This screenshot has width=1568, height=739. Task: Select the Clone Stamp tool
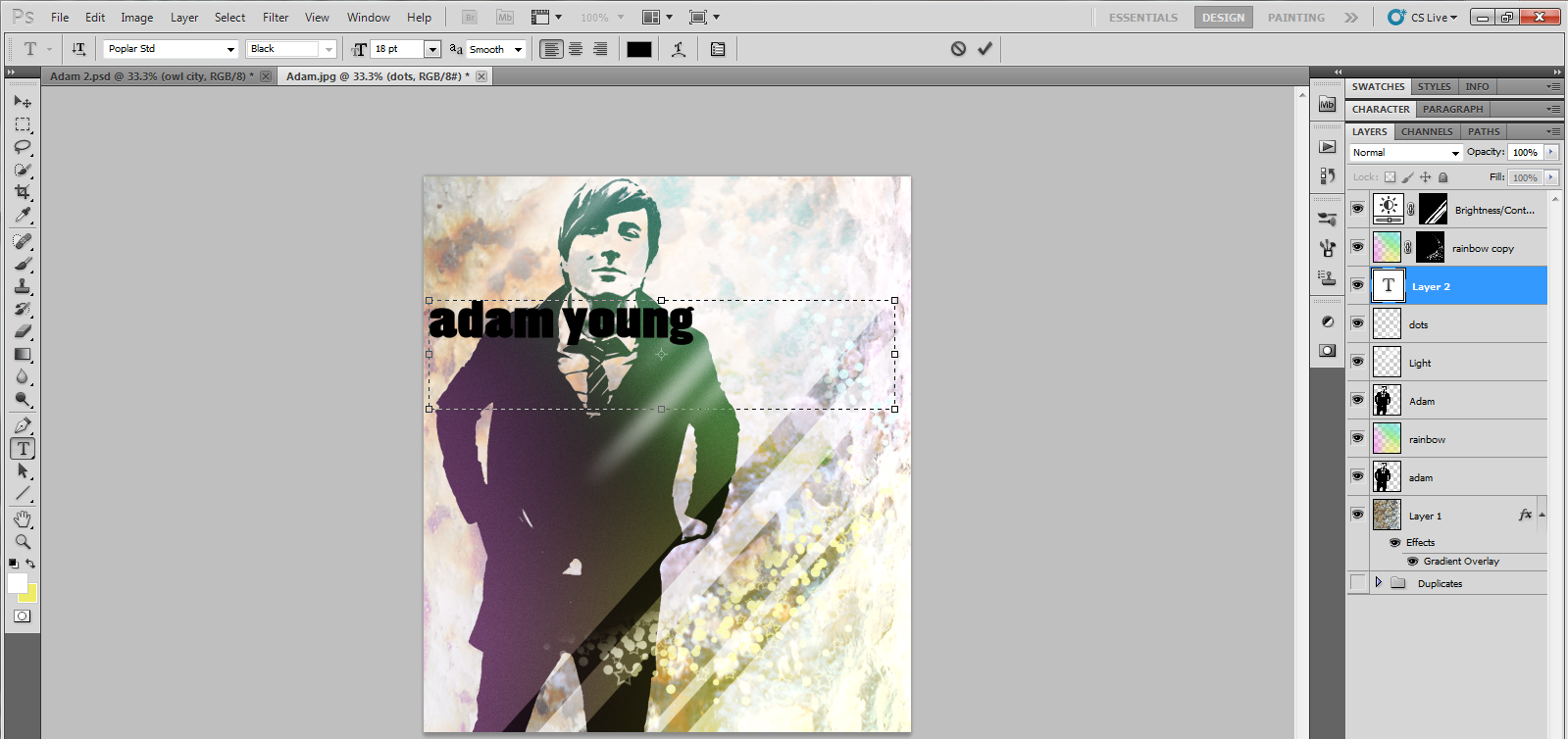click(x=23, y=286)
